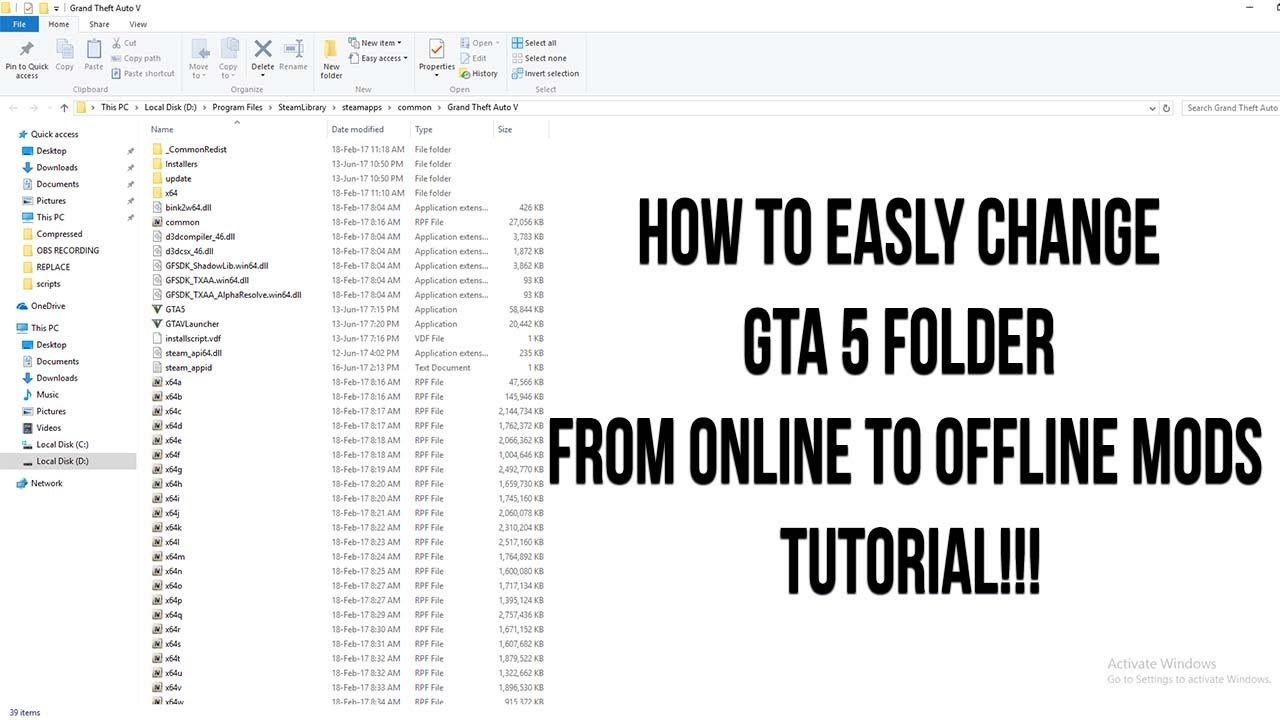
Task: Switch to the Share ribbon tab
Action: [x=99, y=24]
